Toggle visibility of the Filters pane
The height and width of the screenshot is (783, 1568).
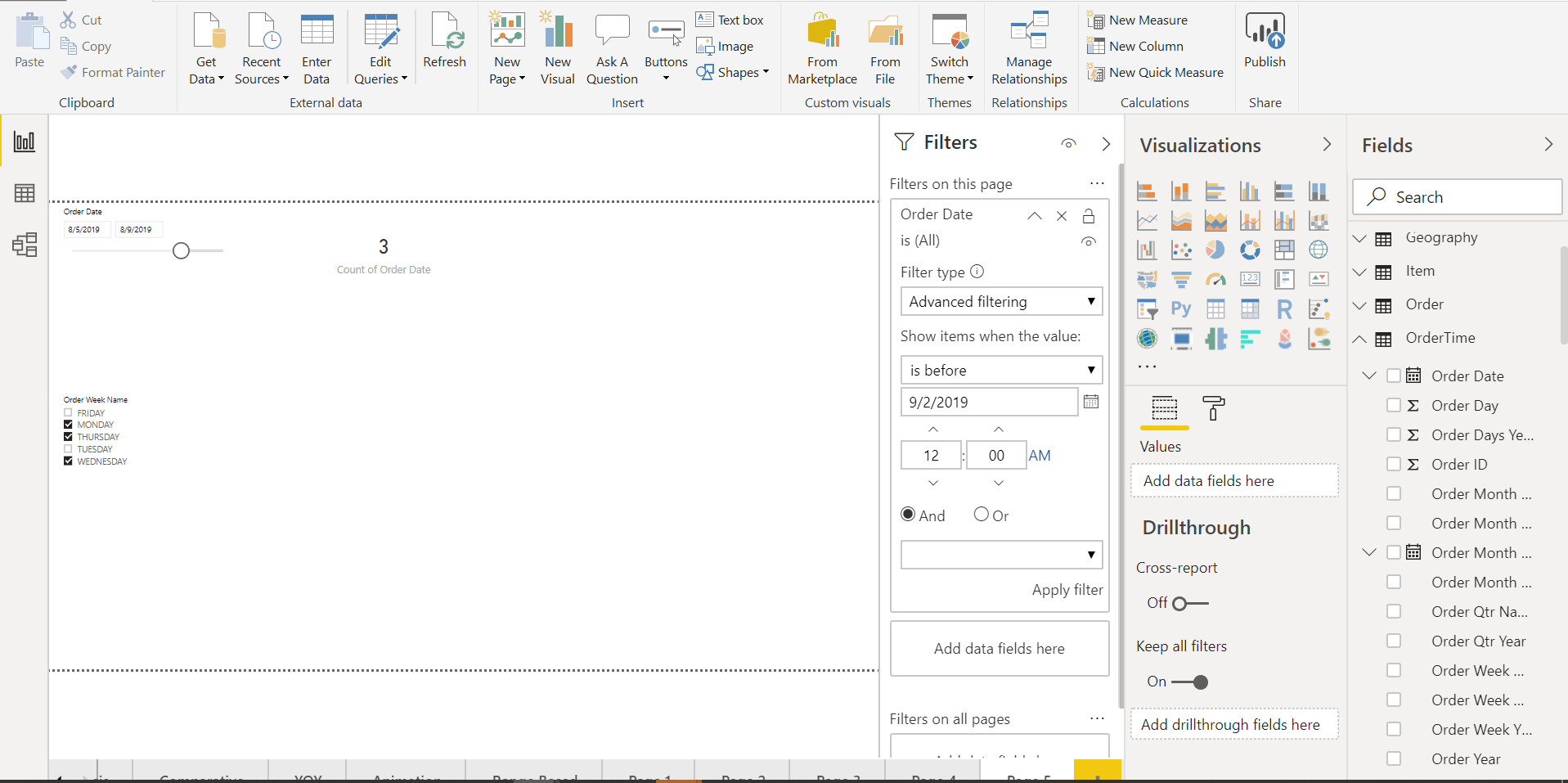(1068, 143)
